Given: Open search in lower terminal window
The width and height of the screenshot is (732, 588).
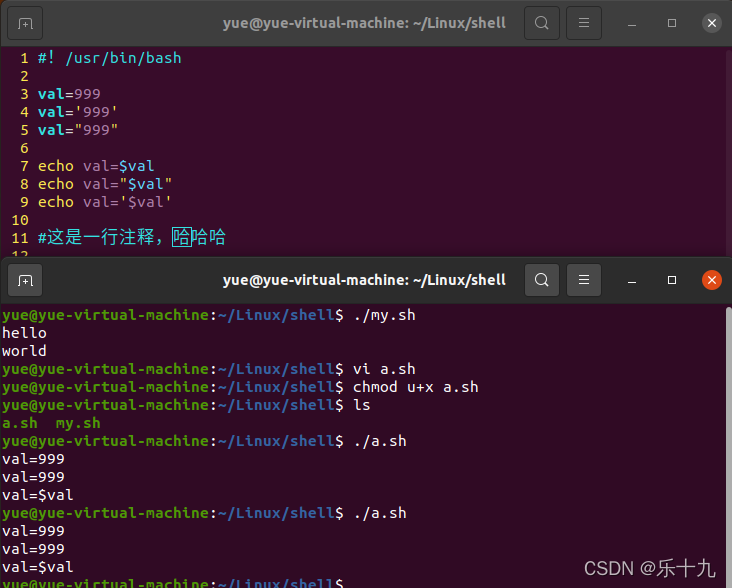Looking at the screenshot, I should click(x=542, y=280).
